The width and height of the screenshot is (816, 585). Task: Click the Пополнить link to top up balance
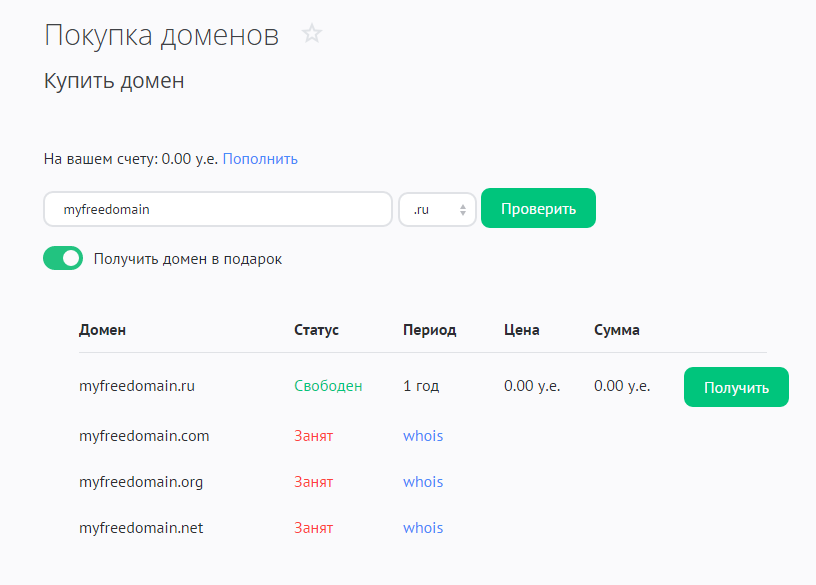tap(260, 159)
